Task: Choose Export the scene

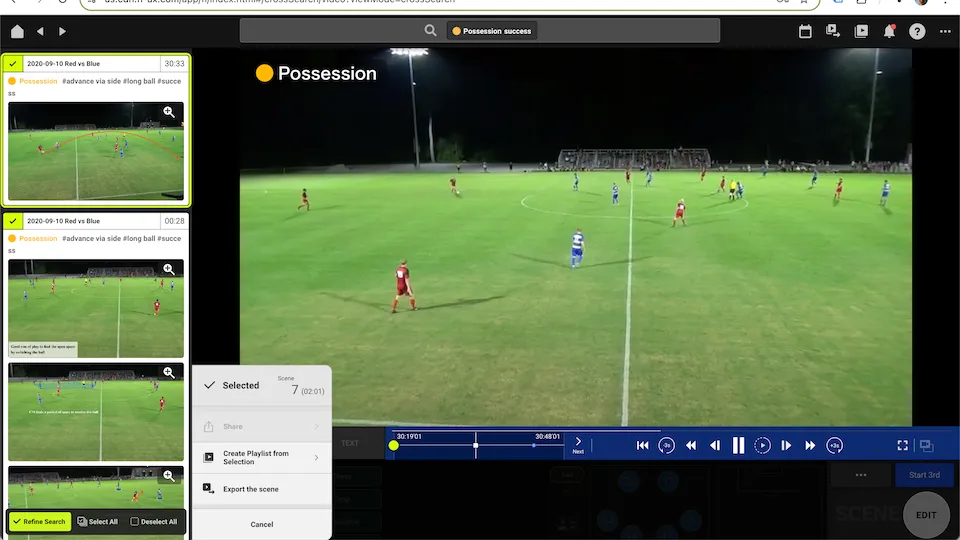Action: 262,489
